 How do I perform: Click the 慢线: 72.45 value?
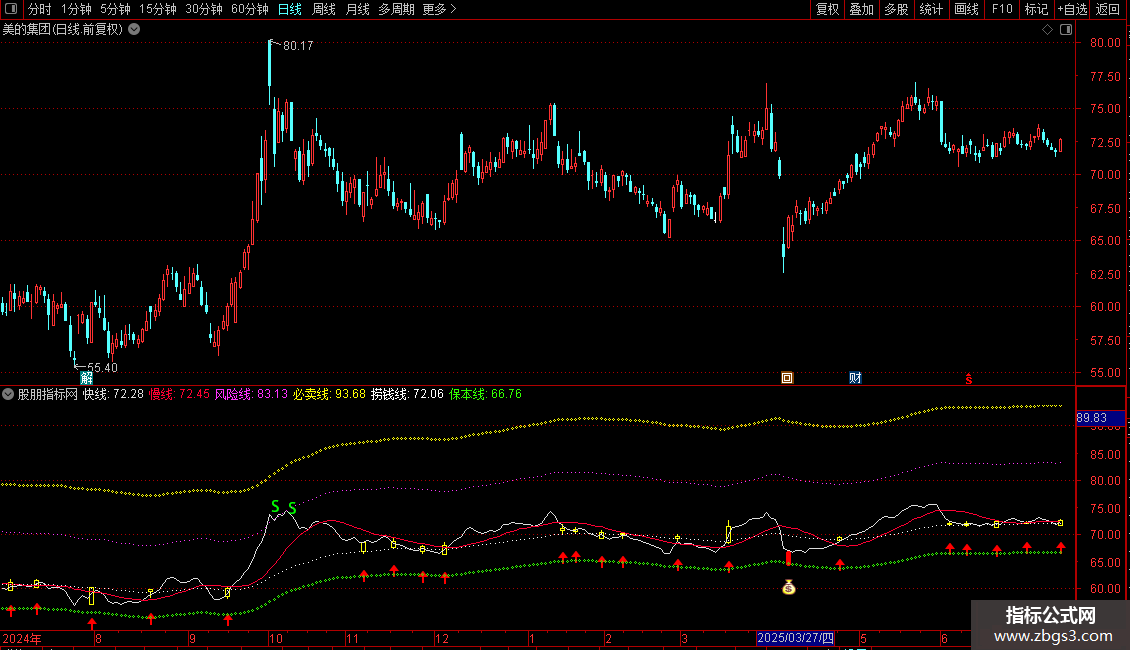tap(179, 394)
